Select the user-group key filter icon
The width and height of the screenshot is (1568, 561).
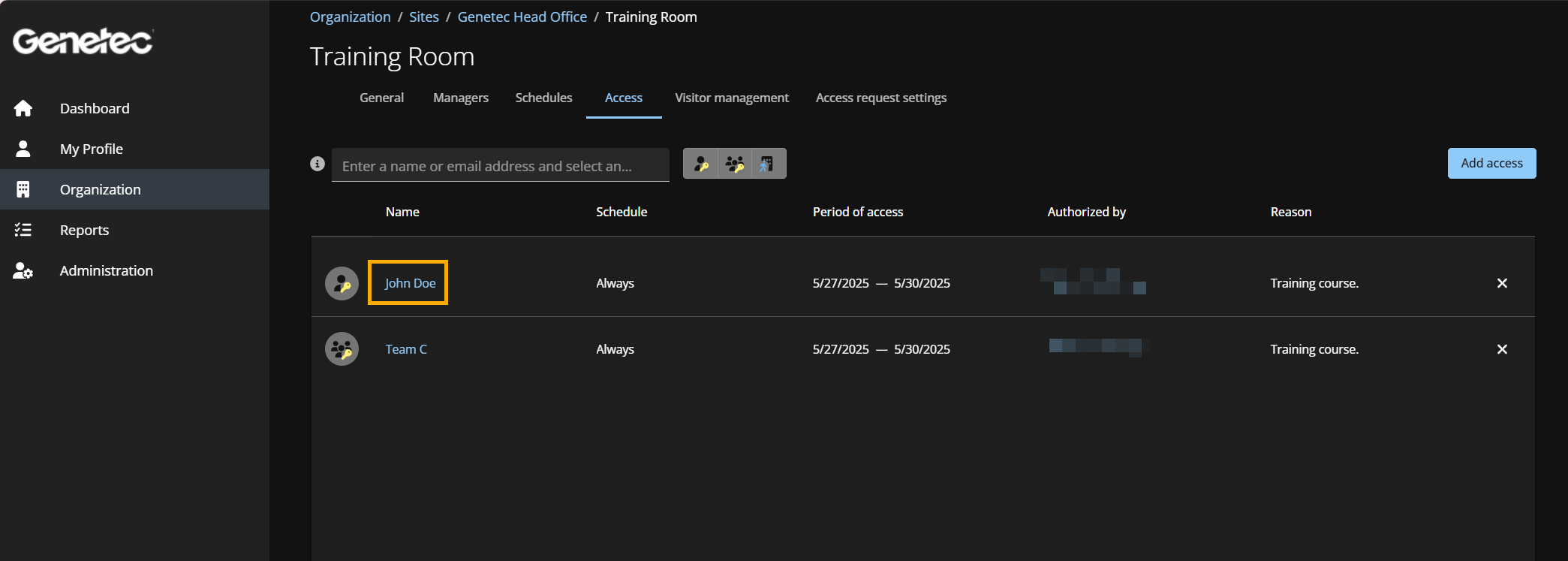[x=735, y=164]
